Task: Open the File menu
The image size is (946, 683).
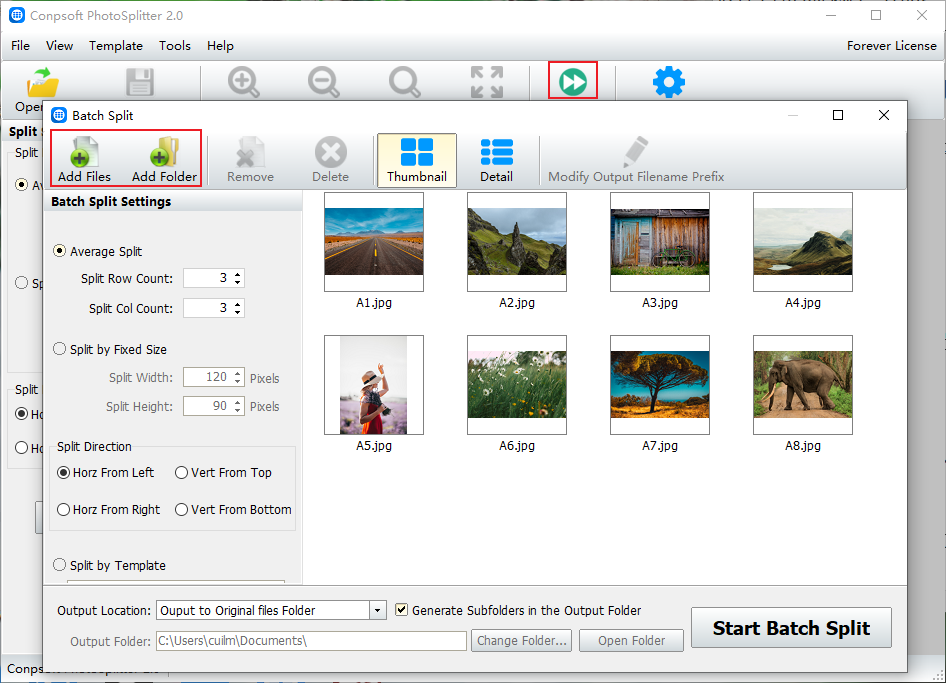Action: tap(21, 46)
